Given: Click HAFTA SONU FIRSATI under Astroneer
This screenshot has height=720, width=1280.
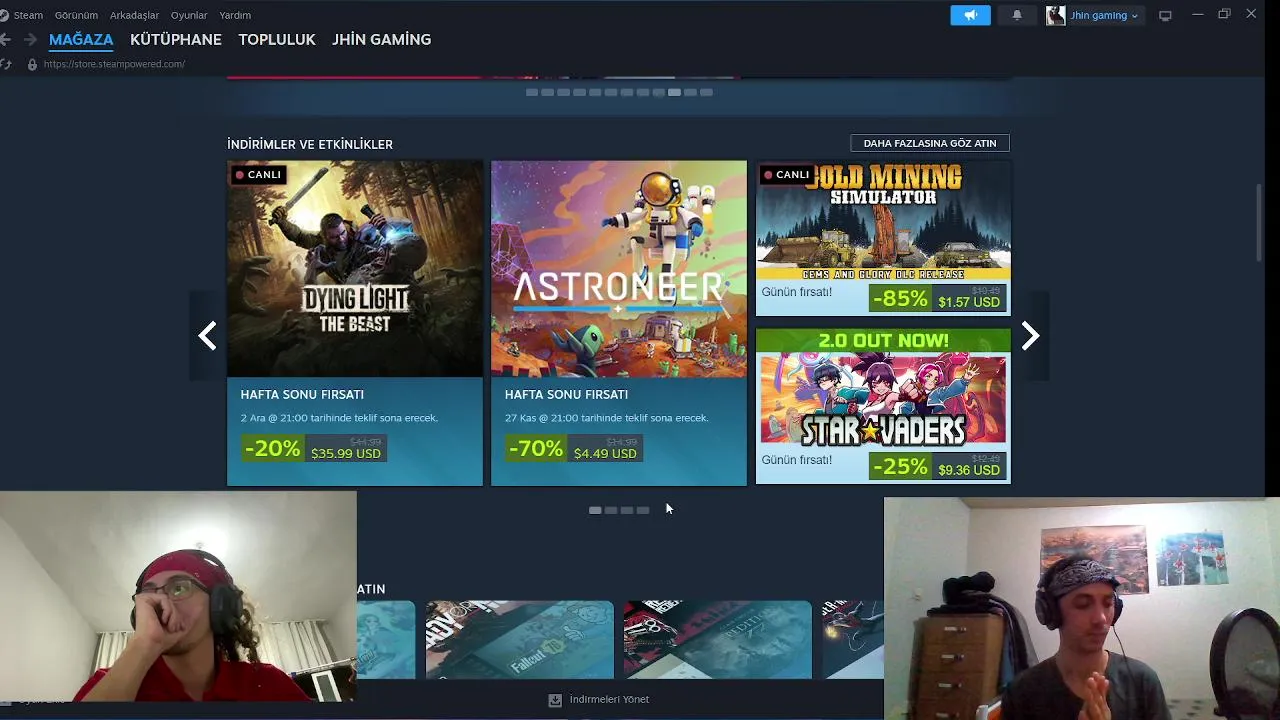Looking at the screenshot, I should (566, 395).
